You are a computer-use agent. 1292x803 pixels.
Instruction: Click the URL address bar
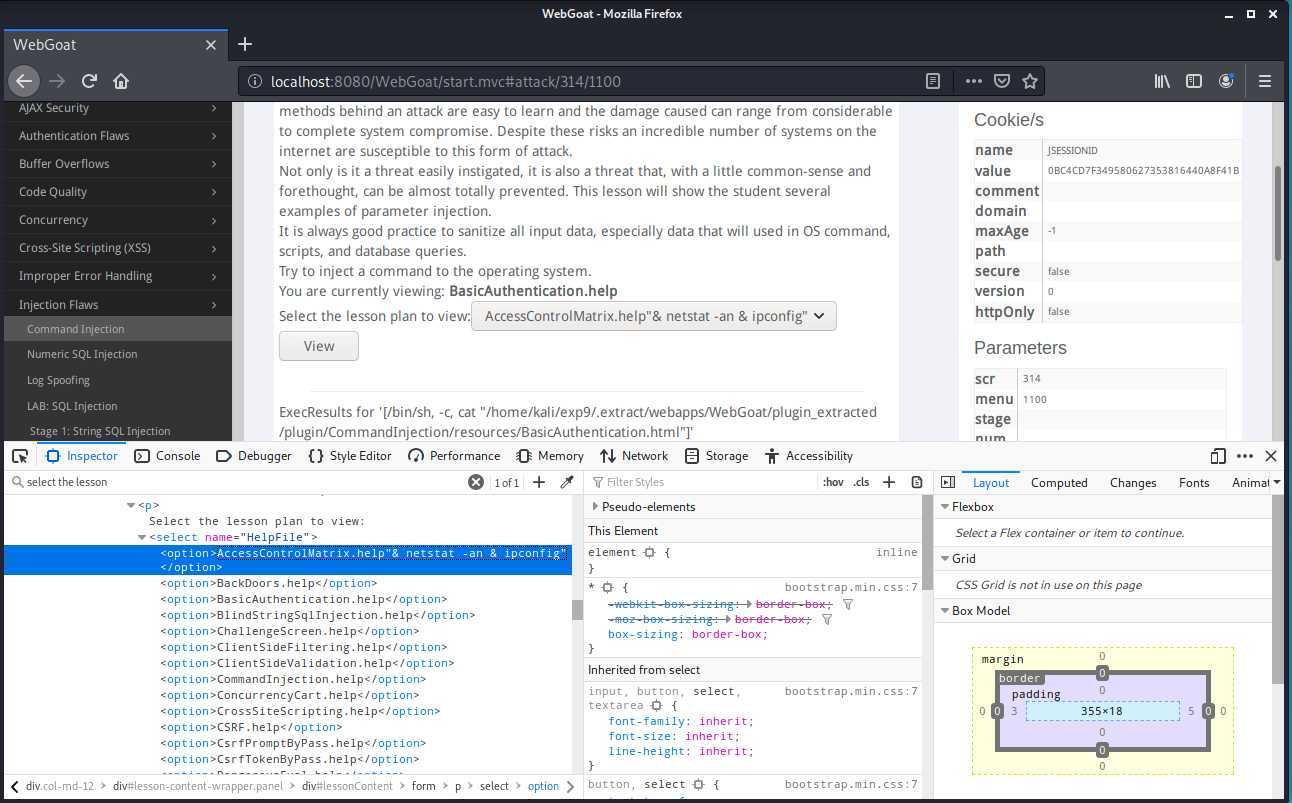[590, 81]
